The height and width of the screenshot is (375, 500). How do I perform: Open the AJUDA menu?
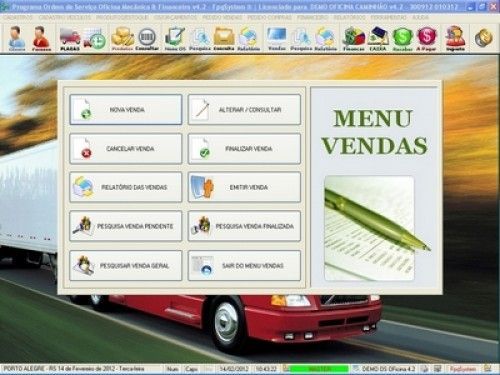[420, 17]
